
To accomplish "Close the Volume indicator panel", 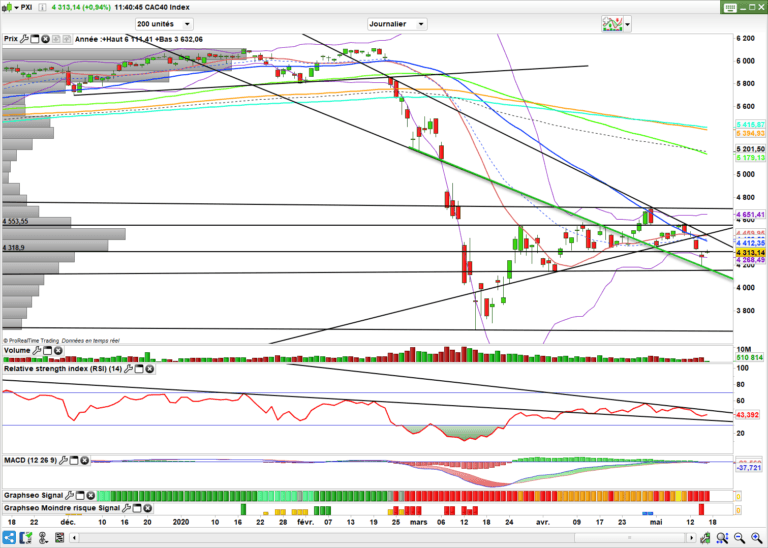I will 60,353.
